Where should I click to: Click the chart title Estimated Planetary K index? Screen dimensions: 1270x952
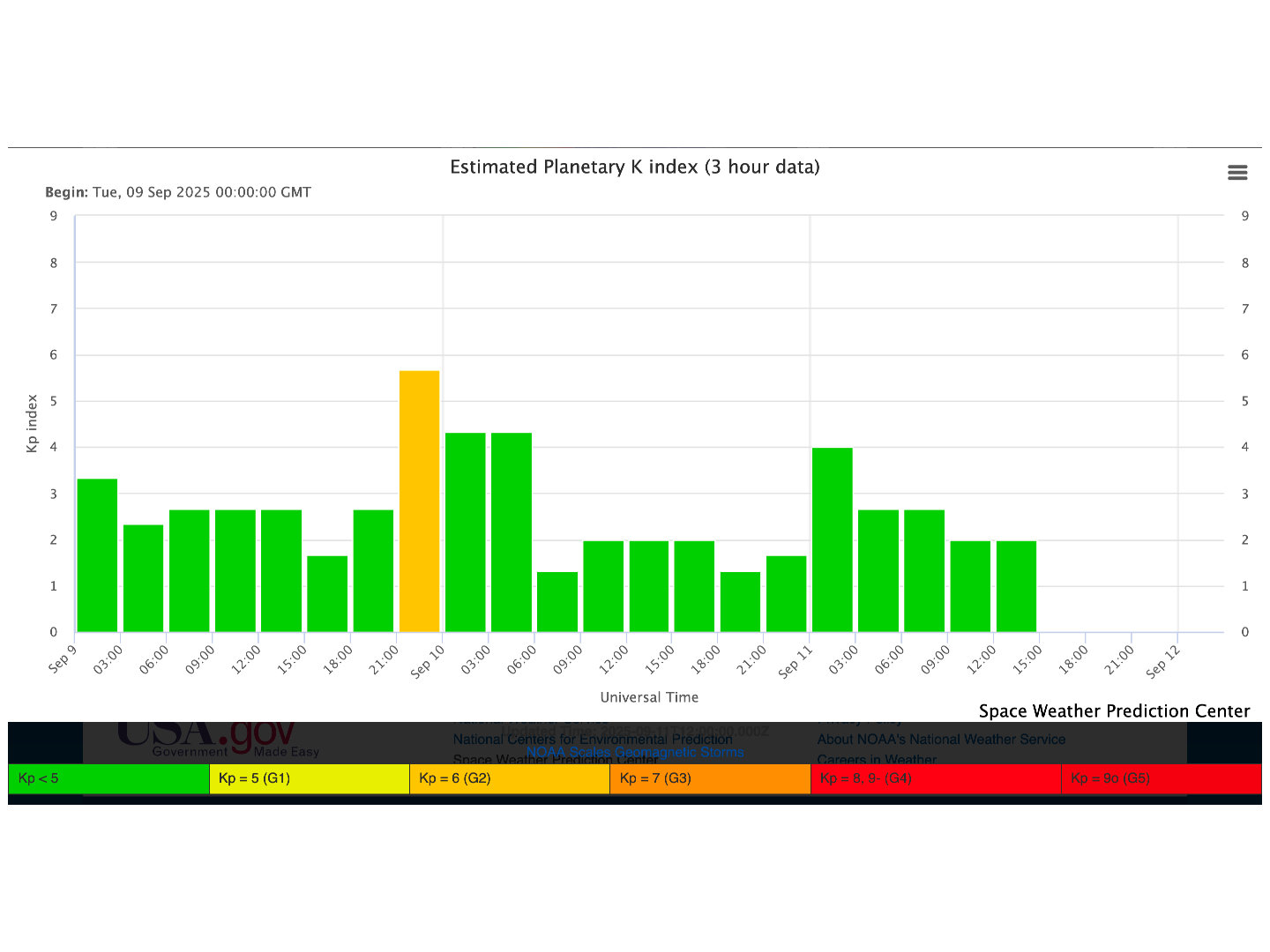tap(635, 167)
